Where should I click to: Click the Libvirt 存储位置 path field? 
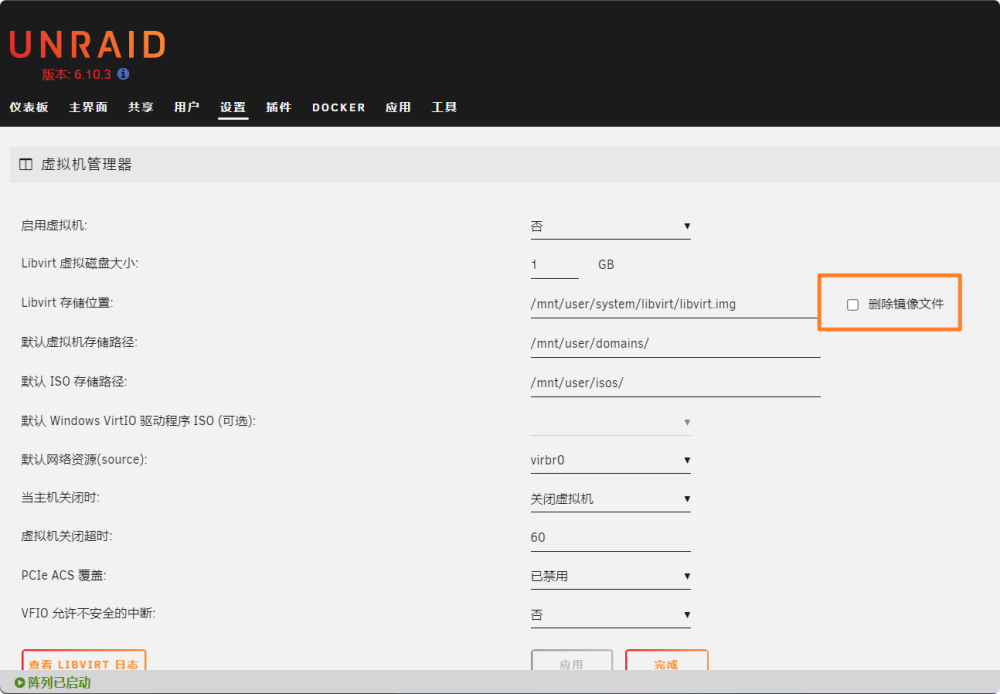pyautogui.click(x=675, y=305)
